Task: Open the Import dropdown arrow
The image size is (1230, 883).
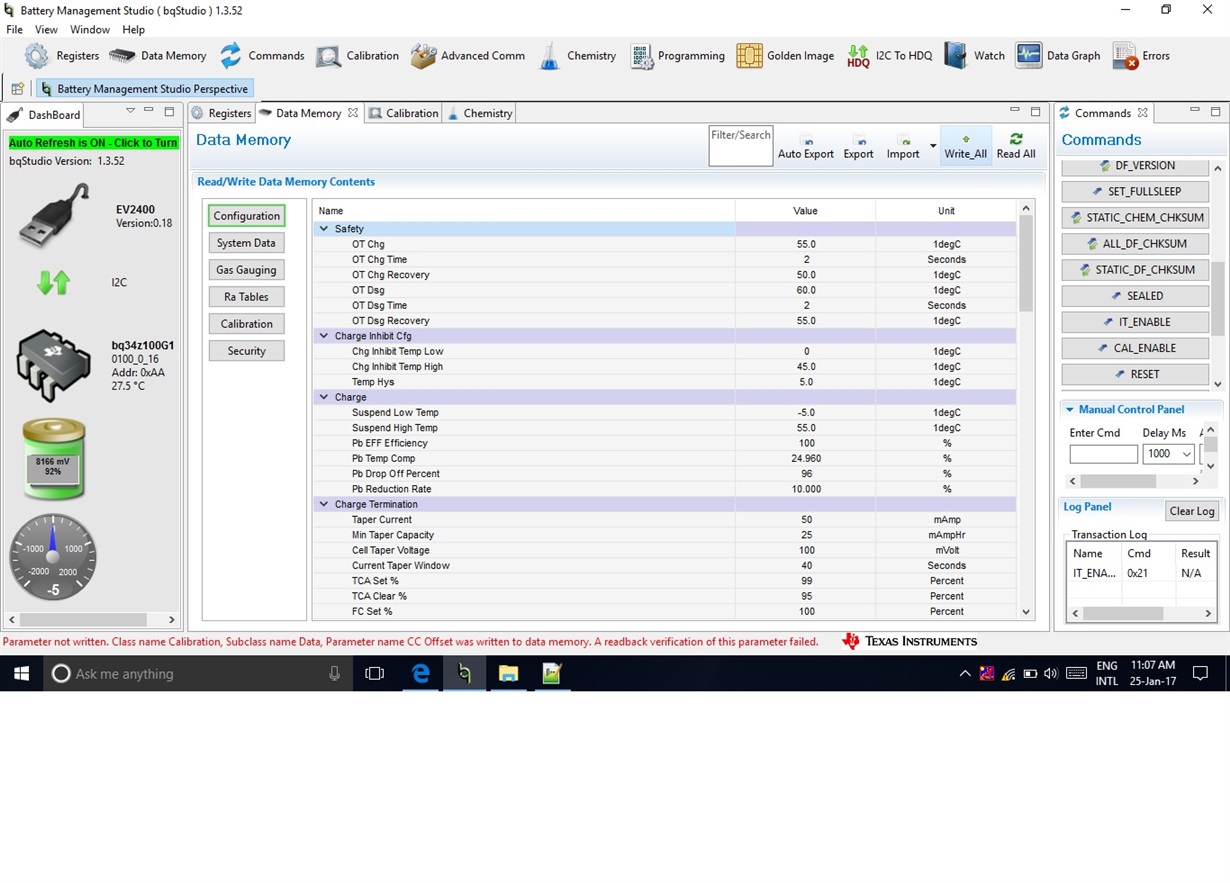Action: tap(933, 146)
